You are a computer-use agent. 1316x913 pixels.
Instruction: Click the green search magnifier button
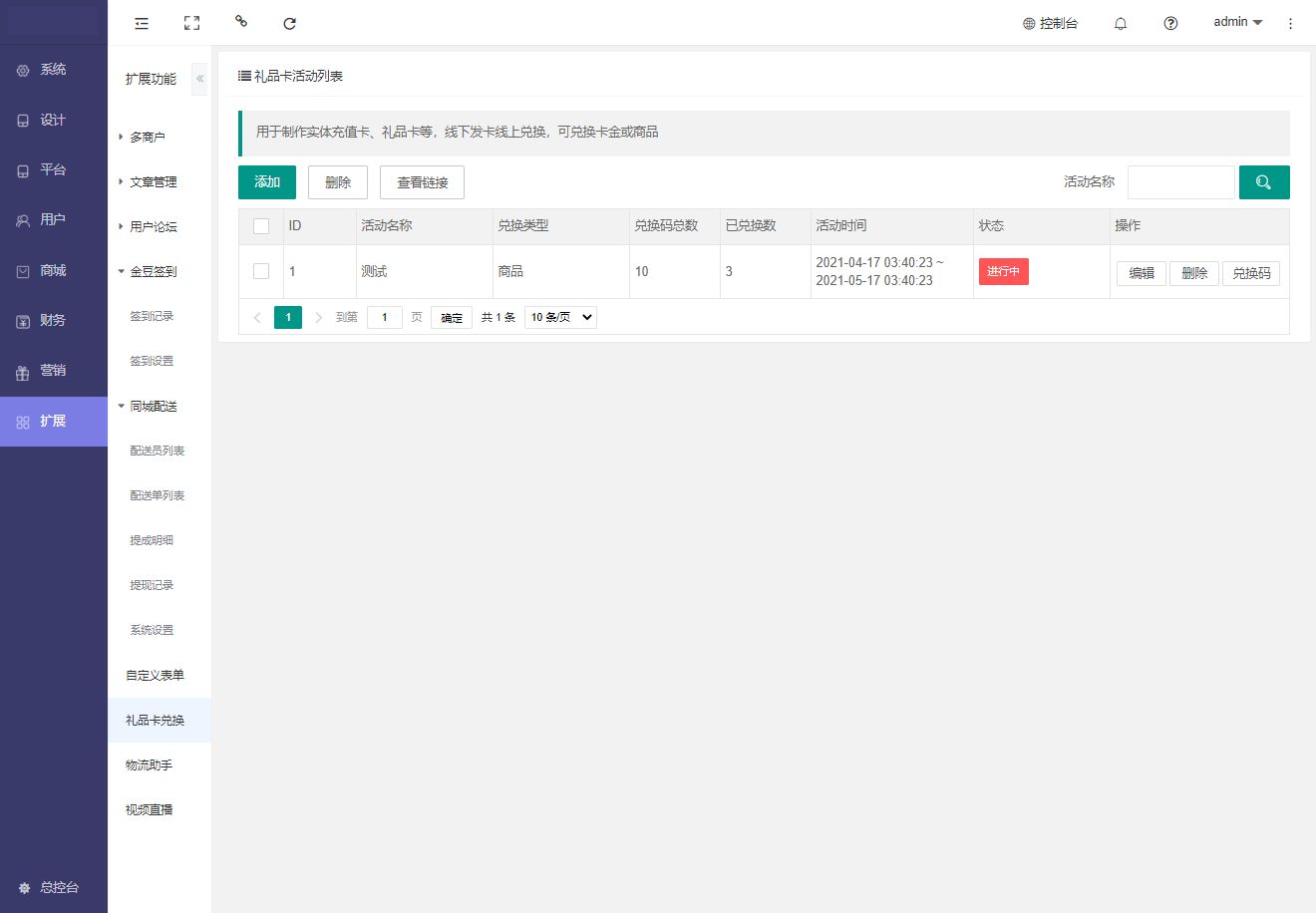(1263, 182)
